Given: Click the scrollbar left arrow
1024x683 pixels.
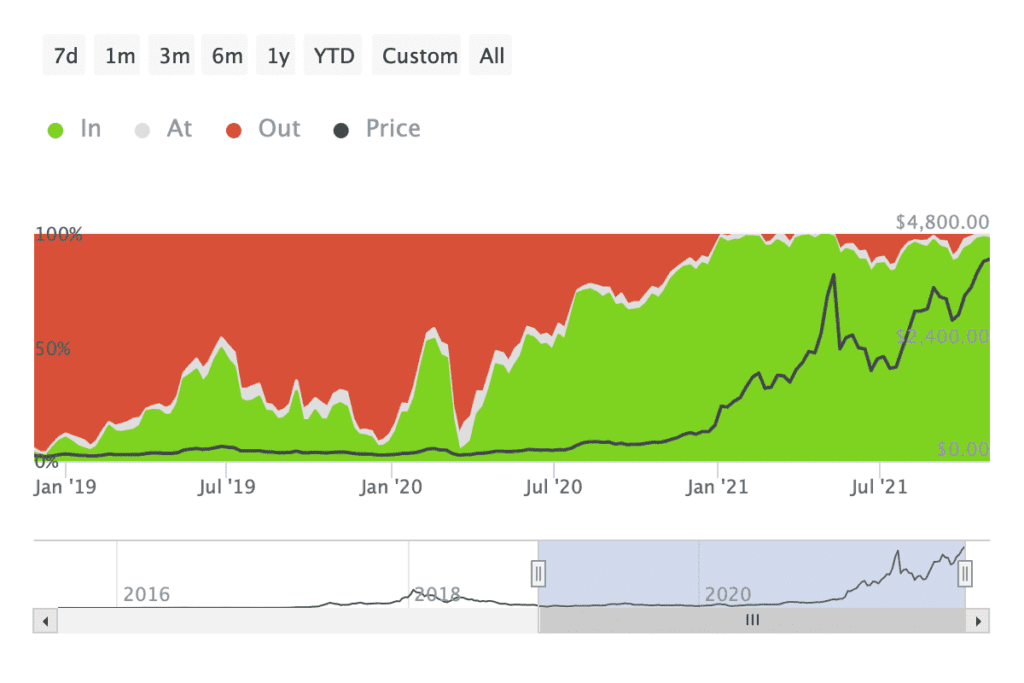Looking at the screenshot, I should coord(46,621).
